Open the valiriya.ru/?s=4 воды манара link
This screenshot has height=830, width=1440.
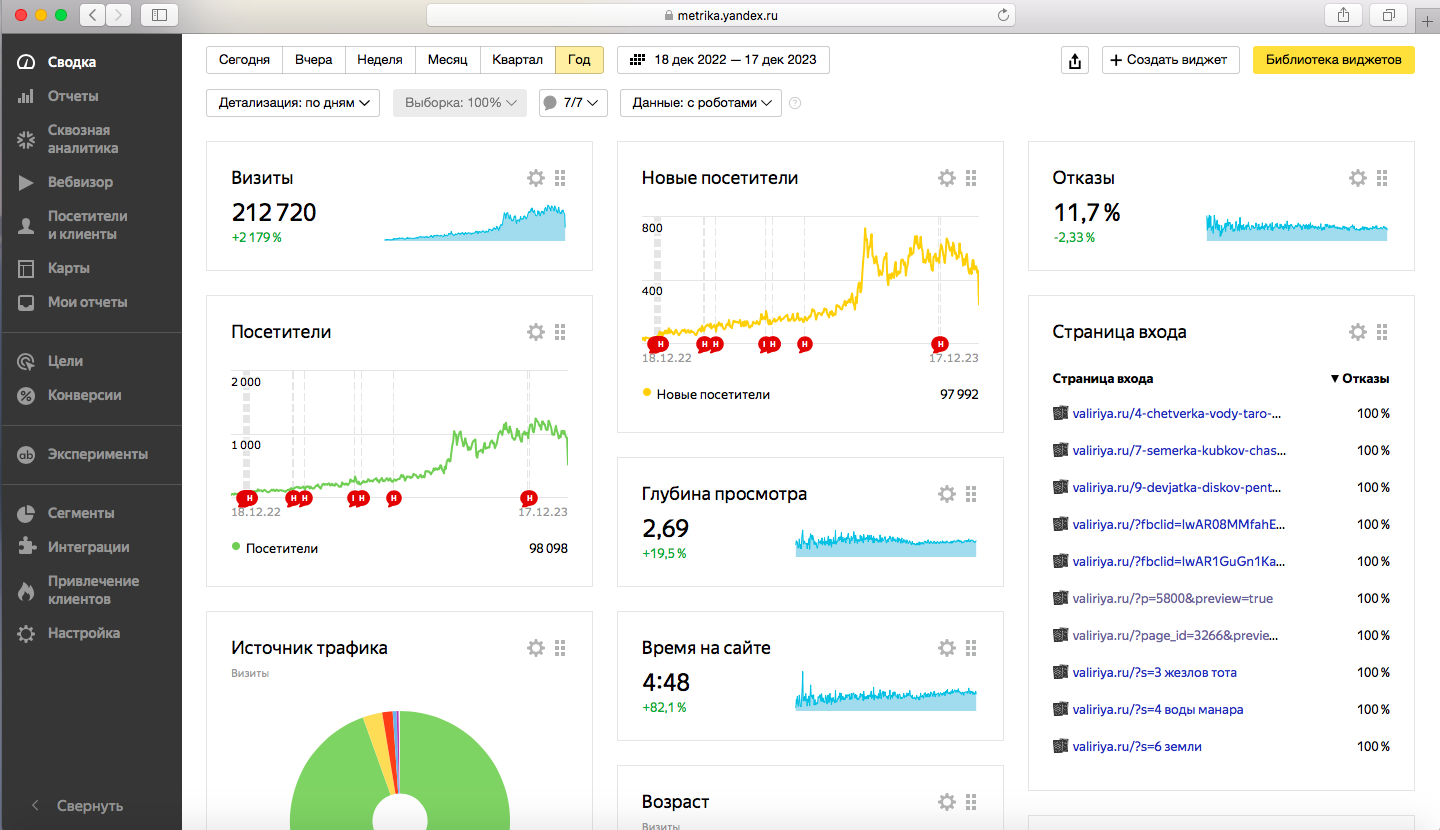click(x=1158, y=709)
